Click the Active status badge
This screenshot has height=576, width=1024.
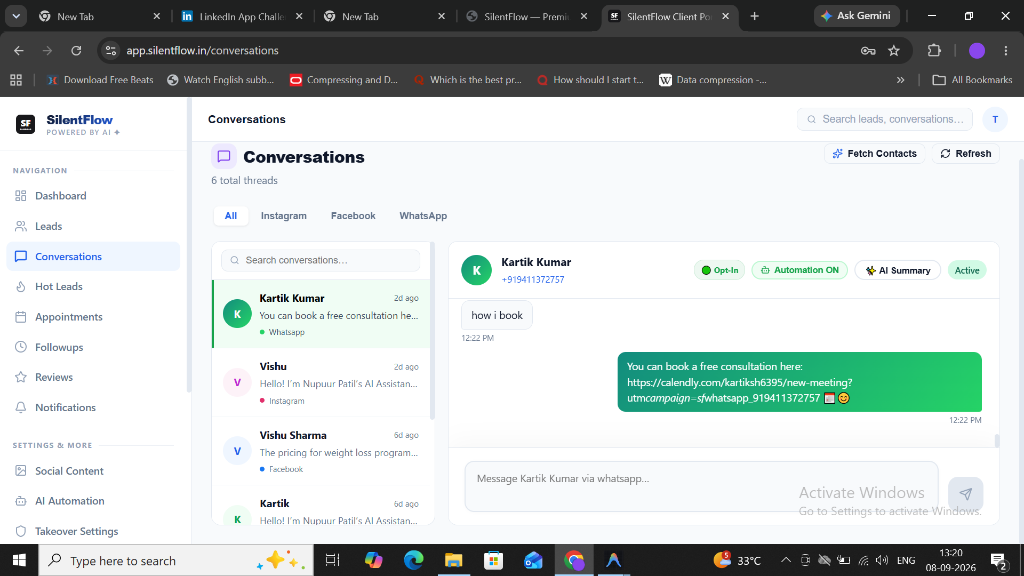click(x=967, y=270)
